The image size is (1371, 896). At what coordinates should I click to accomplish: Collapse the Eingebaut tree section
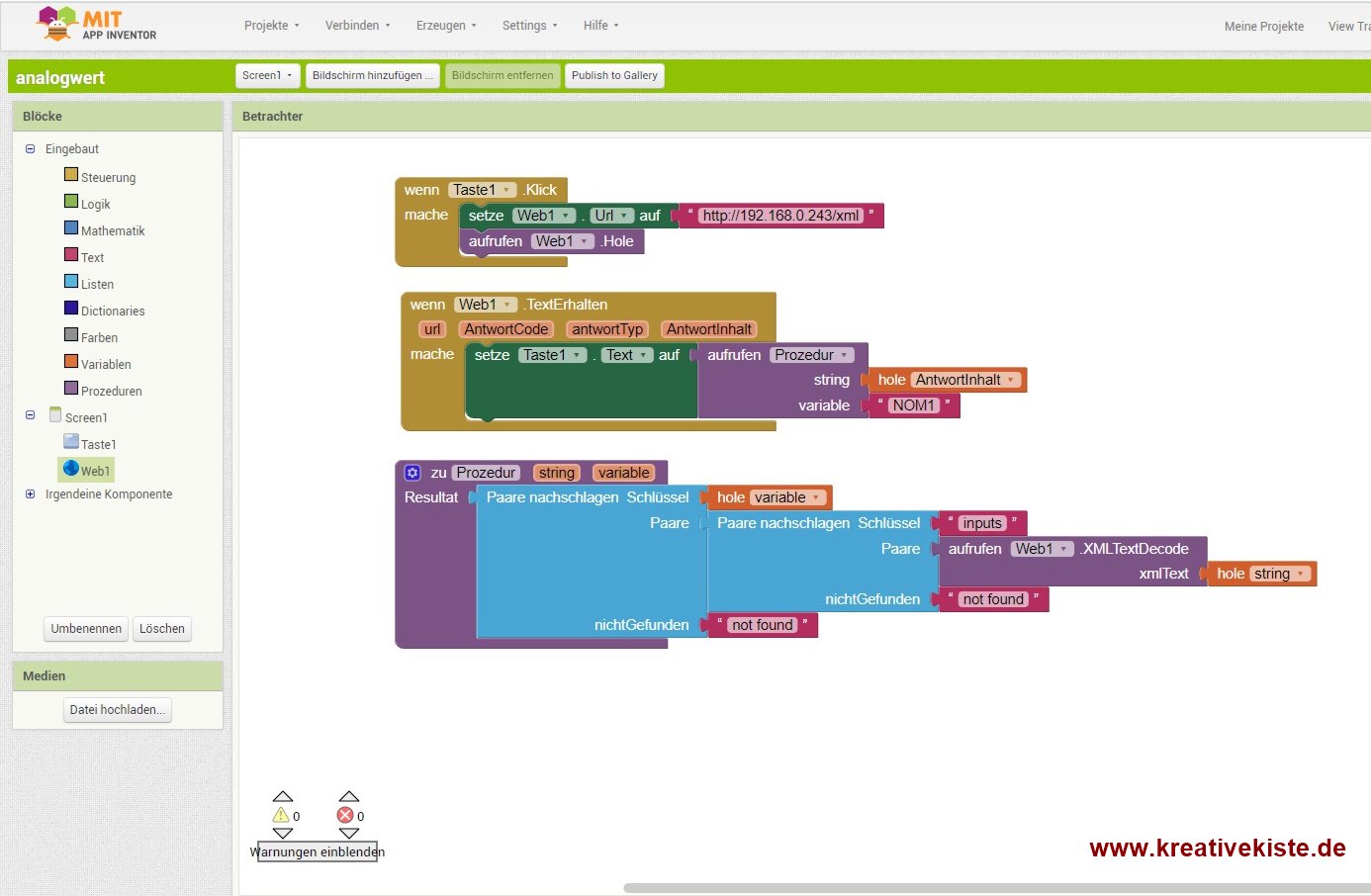pos(30,149)
